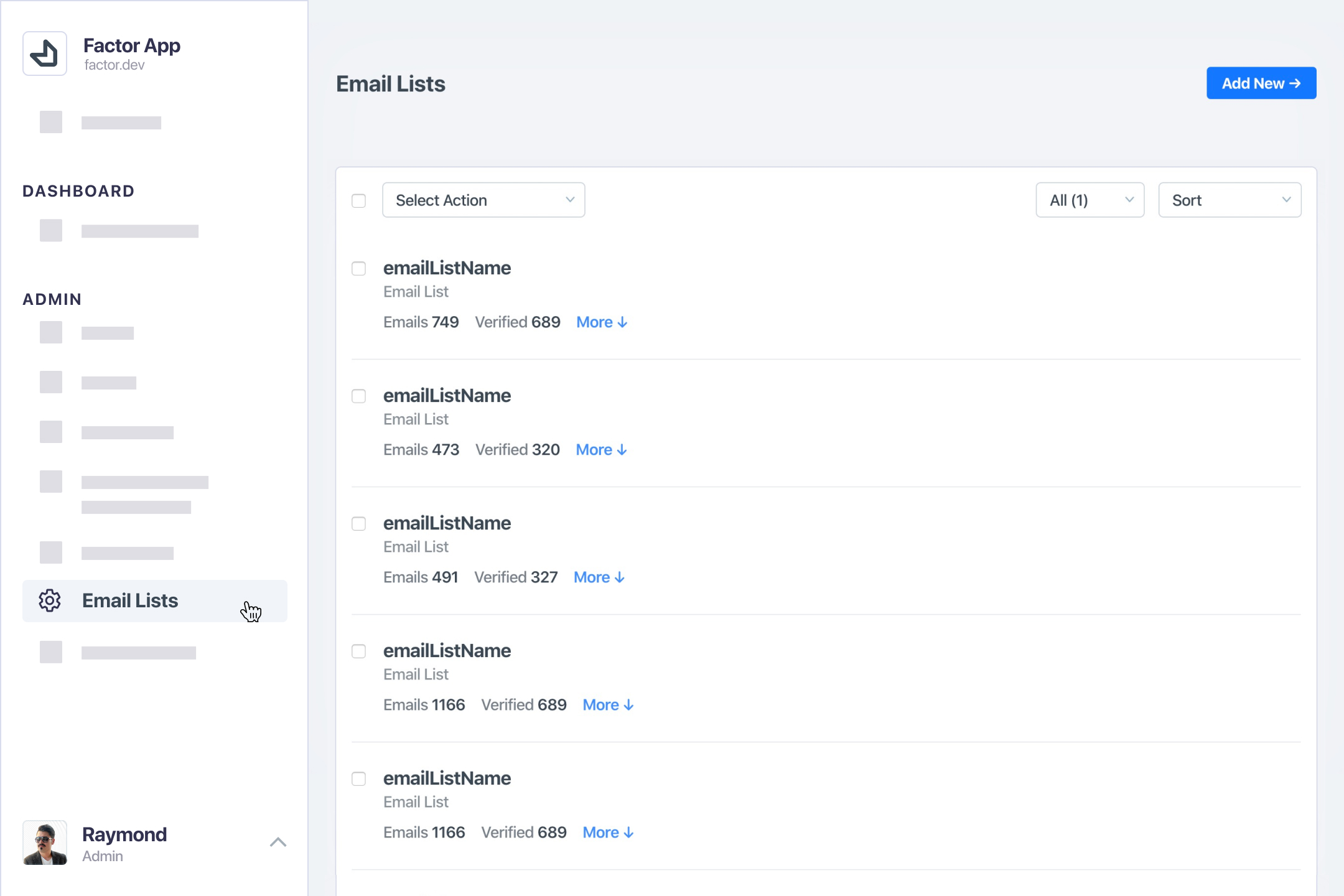Viewport: 1344px width, 896px height.
Task: Click the Select Action dropdown chevron
Action: coord(570,200)
